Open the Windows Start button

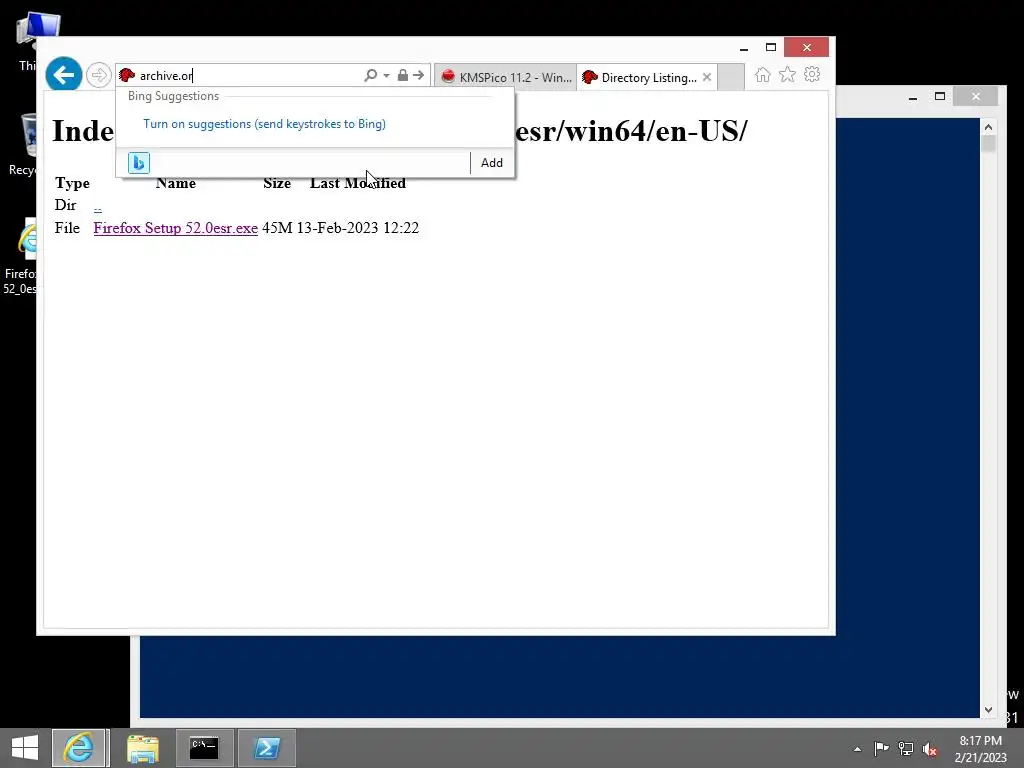(25, 748)
